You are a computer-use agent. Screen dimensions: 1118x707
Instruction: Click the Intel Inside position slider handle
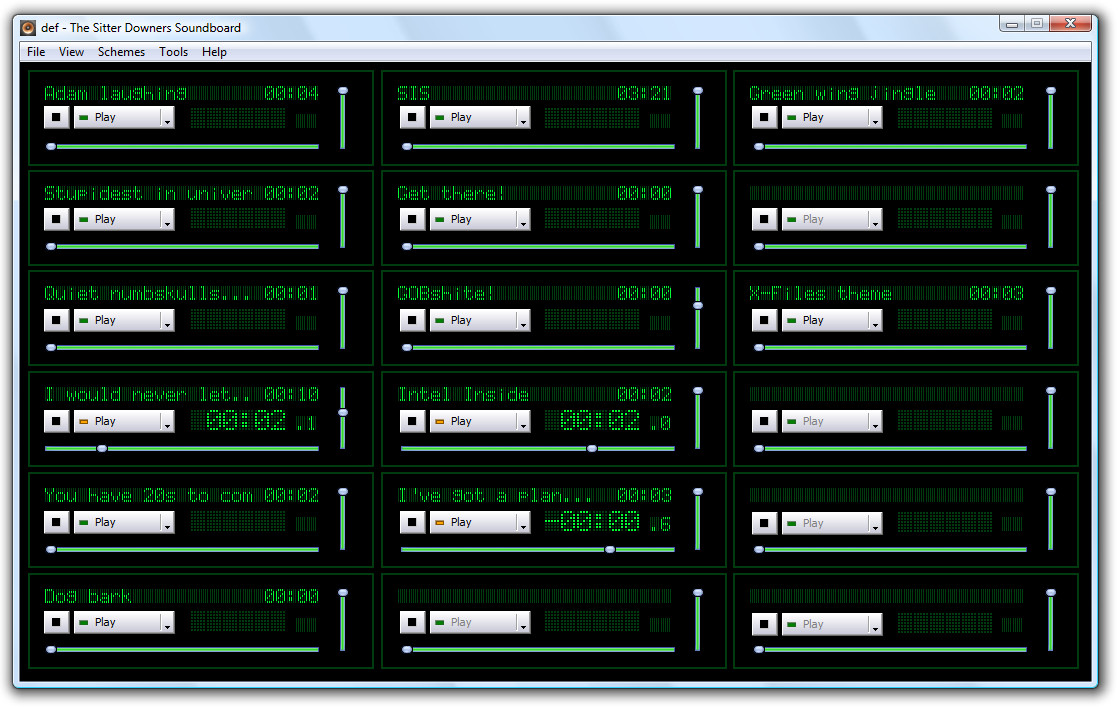pos(592,448)
